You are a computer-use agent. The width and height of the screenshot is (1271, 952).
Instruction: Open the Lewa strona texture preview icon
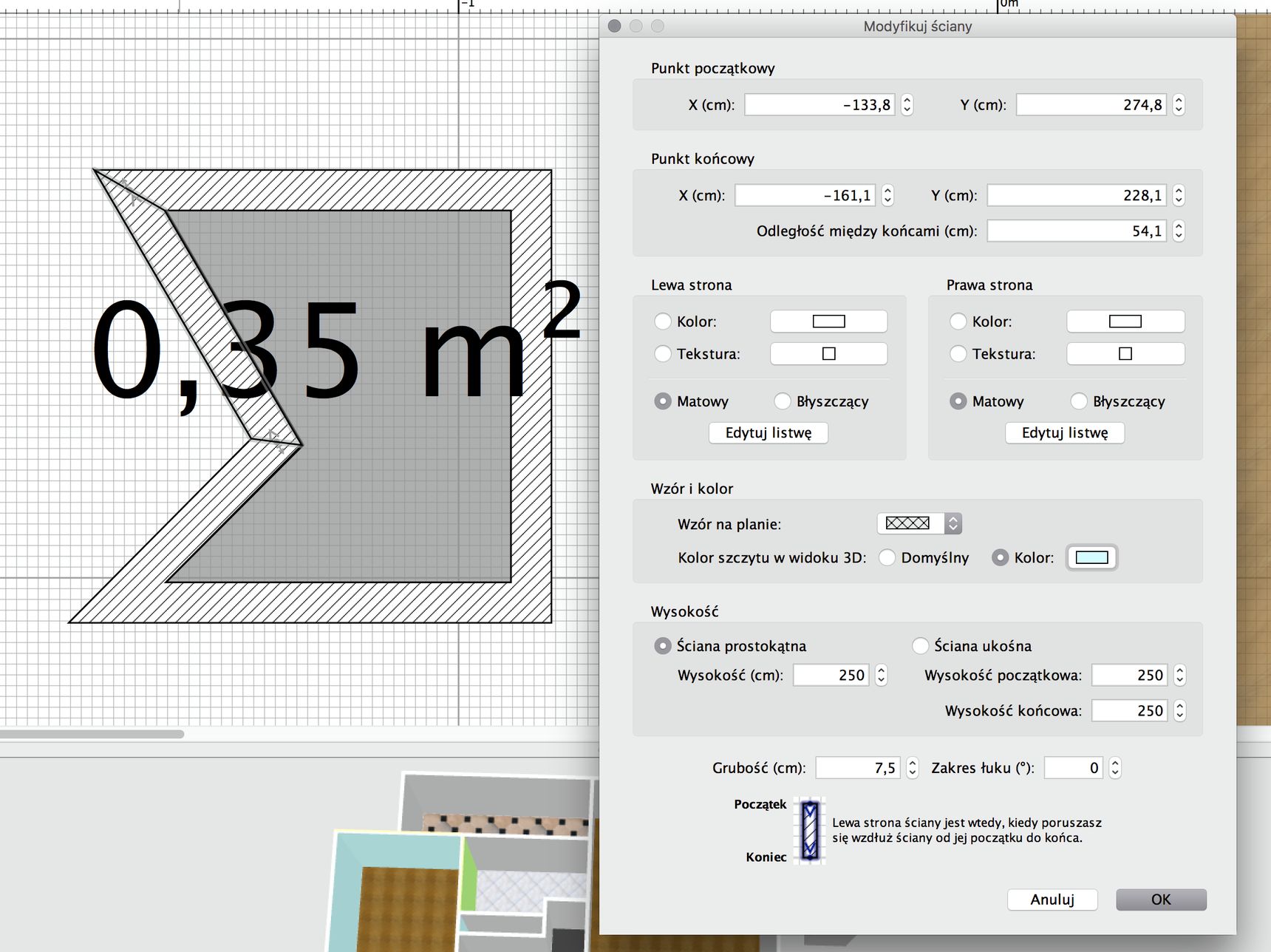[828, 354]
